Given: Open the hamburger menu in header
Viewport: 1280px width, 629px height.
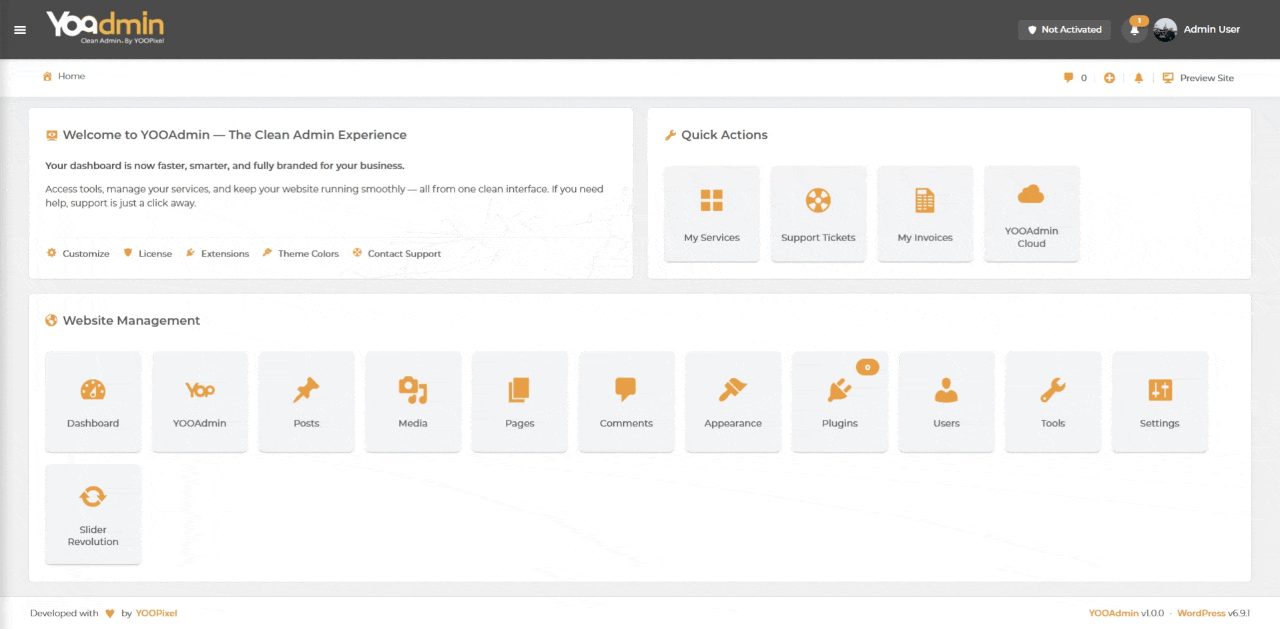Looking at the screenshot, I should click(20, 30).
